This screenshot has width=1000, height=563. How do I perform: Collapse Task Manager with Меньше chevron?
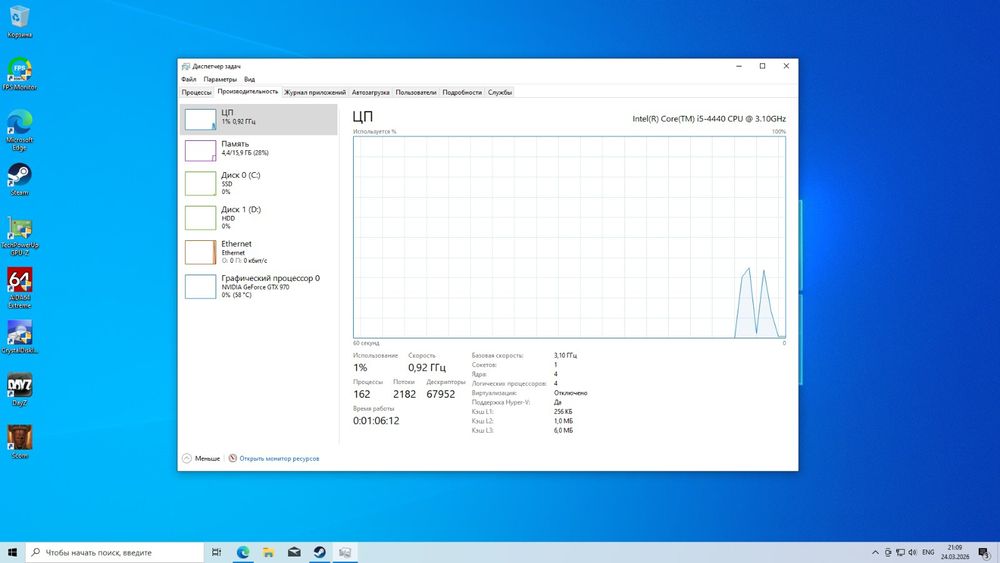pos(187,458)
